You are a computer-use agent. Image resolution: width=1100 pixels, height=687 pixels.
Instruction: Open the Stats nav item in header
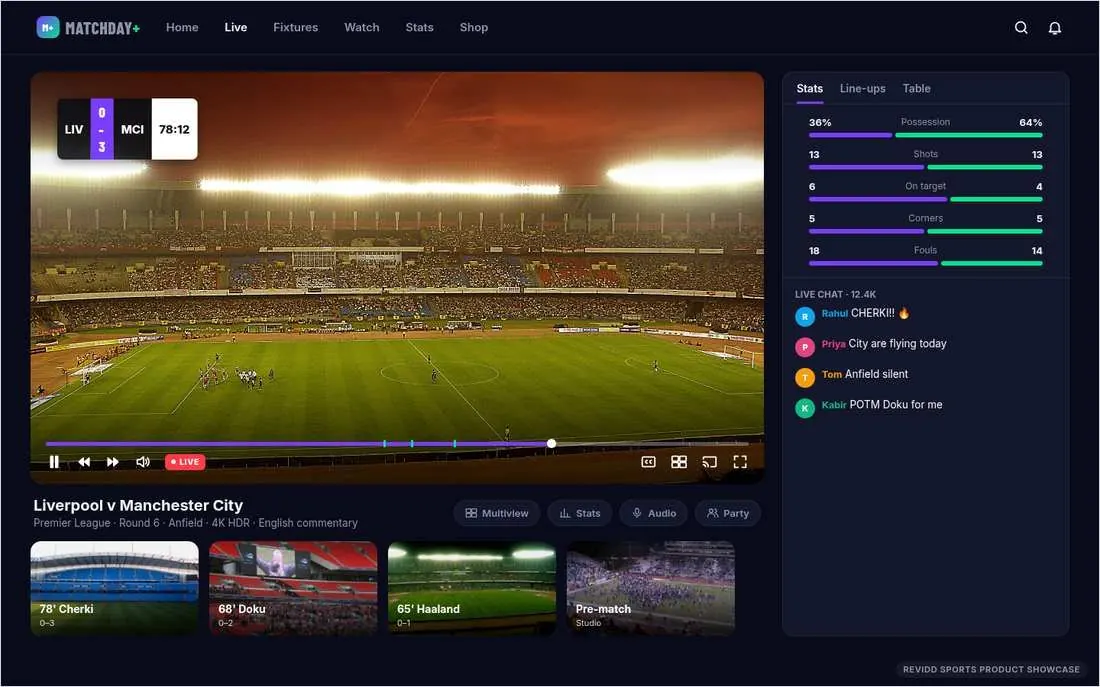(x=420, y=27)
